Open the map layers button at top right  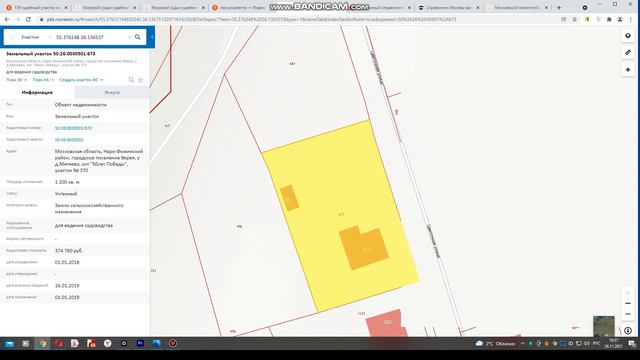click(x=628, y=36)
